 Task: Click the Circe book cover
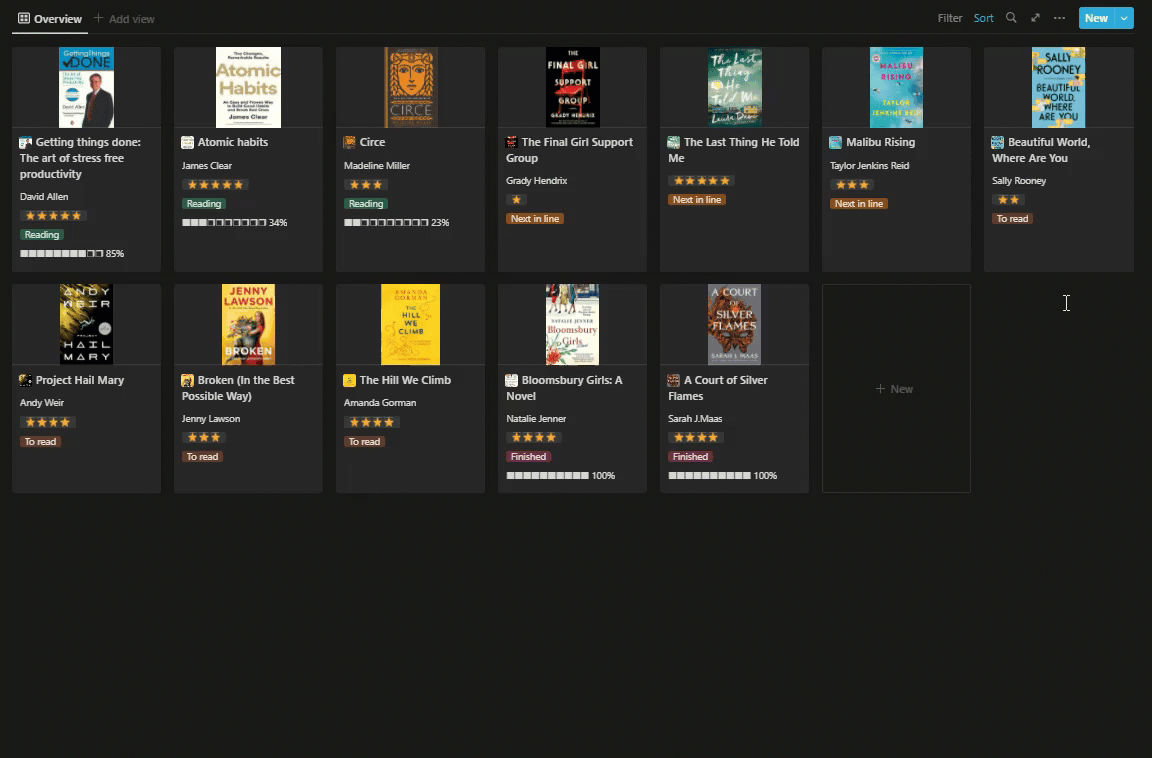pos(411,87)
